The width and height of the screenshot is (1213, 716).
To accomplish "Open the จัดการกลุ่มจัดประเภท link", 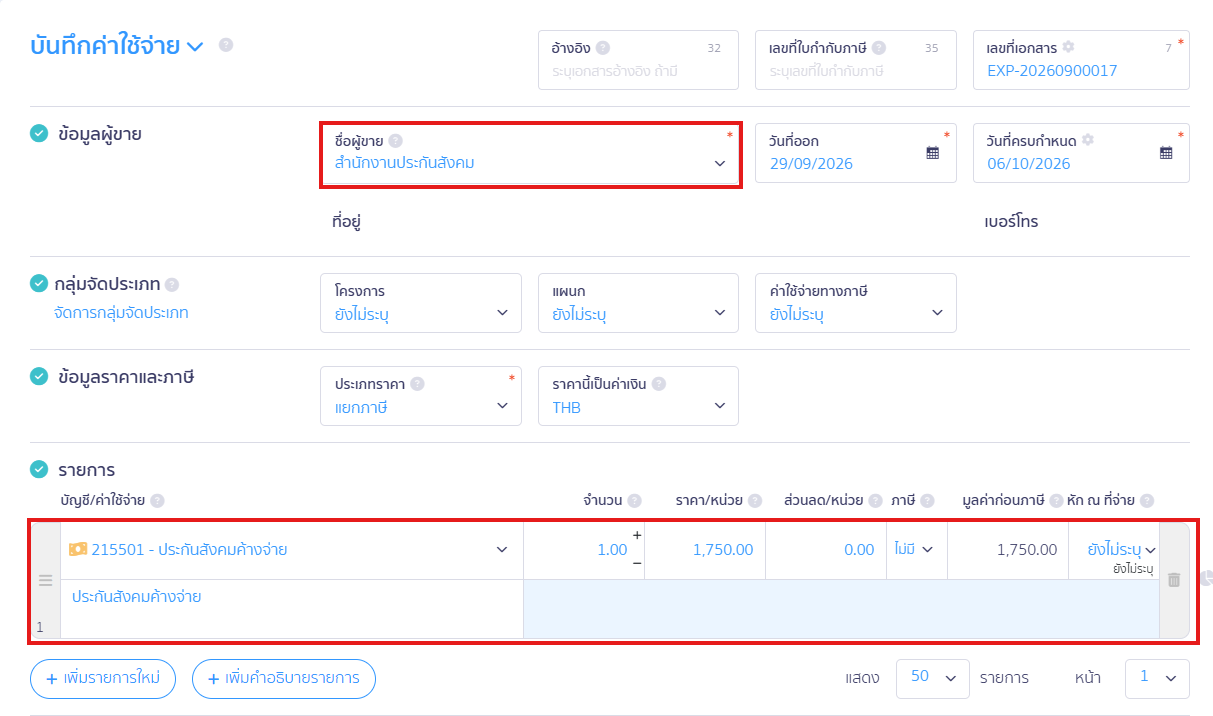I will click(121, 313).
